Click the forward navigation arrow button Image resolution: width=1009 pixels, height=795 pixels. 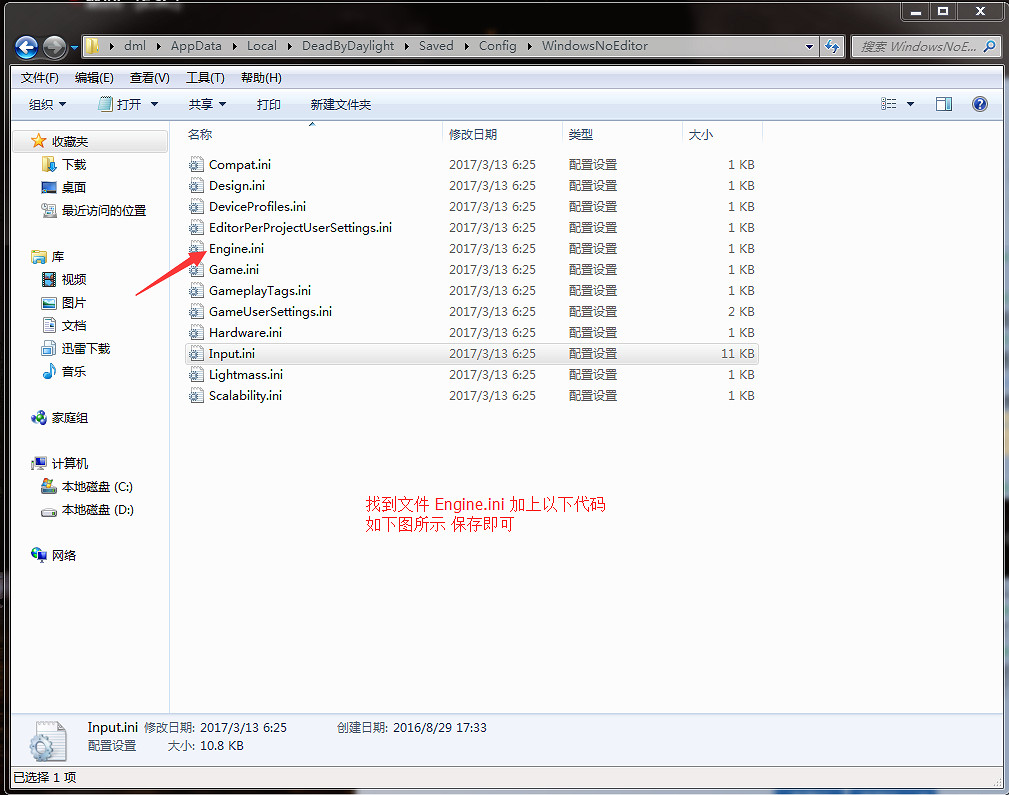54,47
